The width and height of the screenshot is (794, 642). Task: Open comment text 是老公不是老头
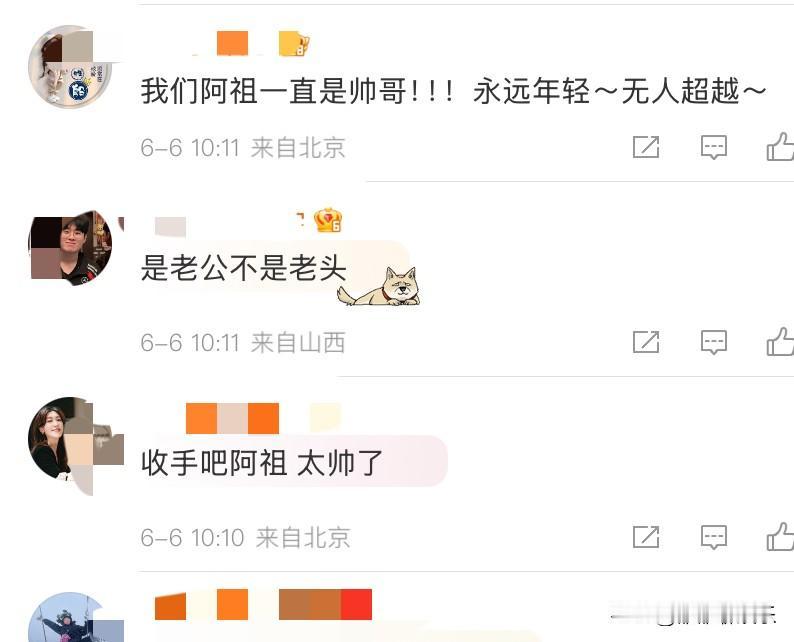[244, 268]
